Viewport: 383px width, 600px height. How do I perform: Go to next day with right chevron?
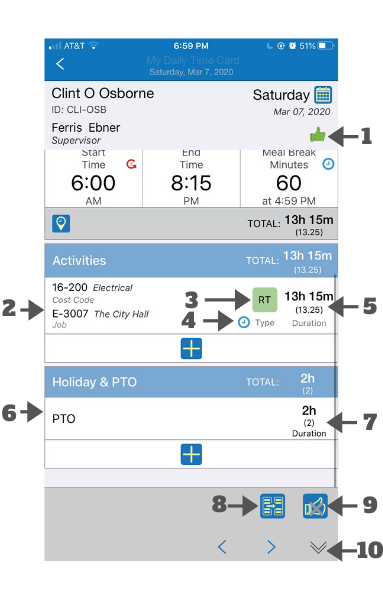point(271,547)
